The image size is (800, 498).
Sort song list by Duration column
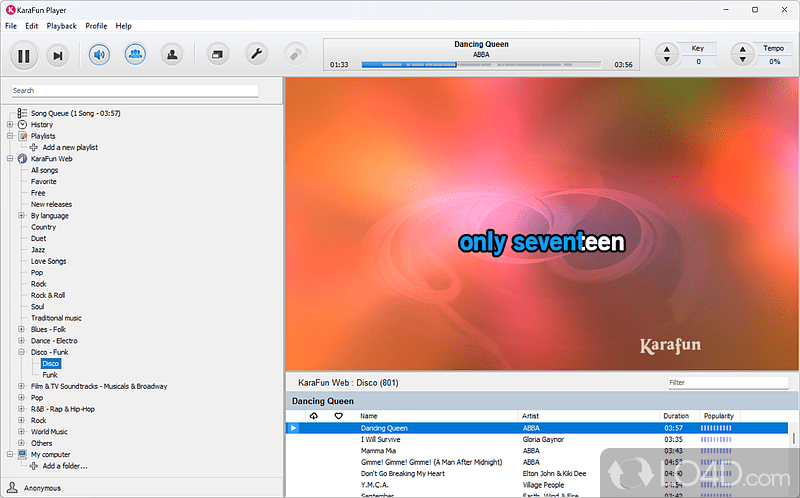pos(676,416)
